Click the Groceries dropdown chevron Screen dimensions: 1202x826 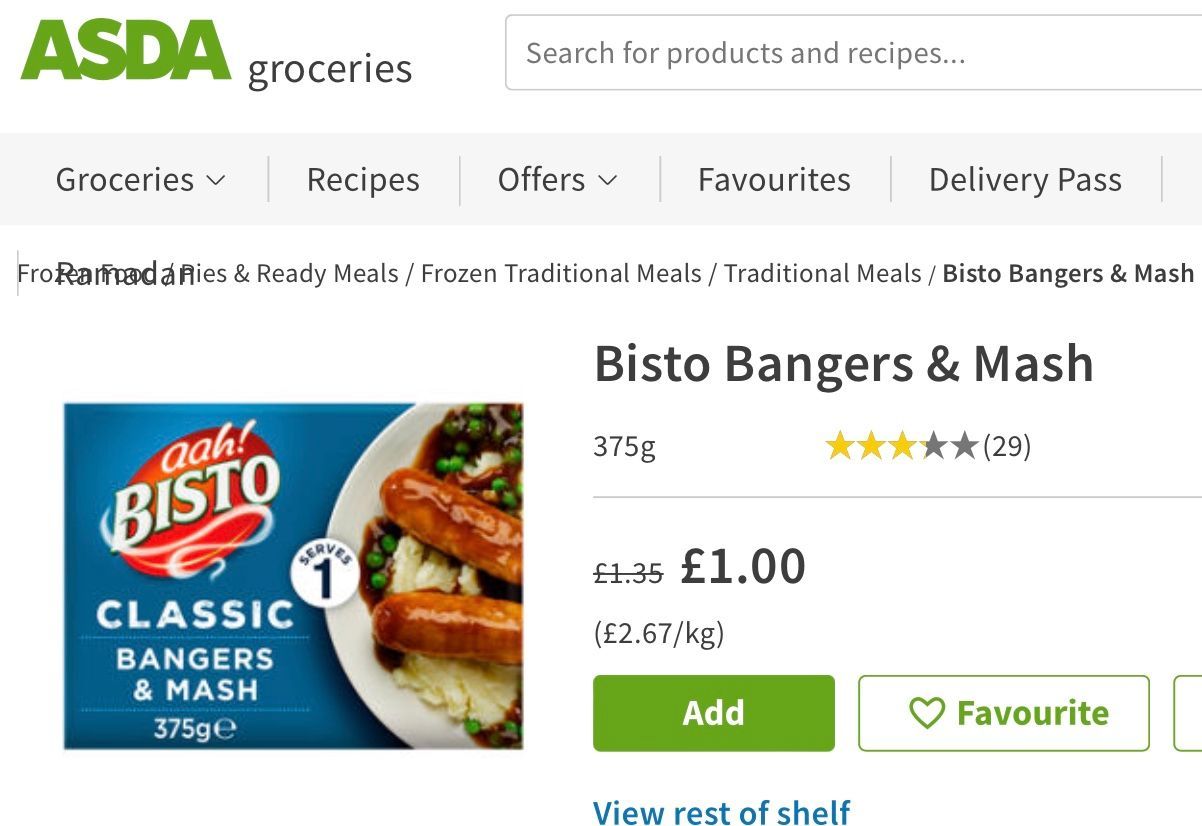pyautogui.click(x=216, y=180)
